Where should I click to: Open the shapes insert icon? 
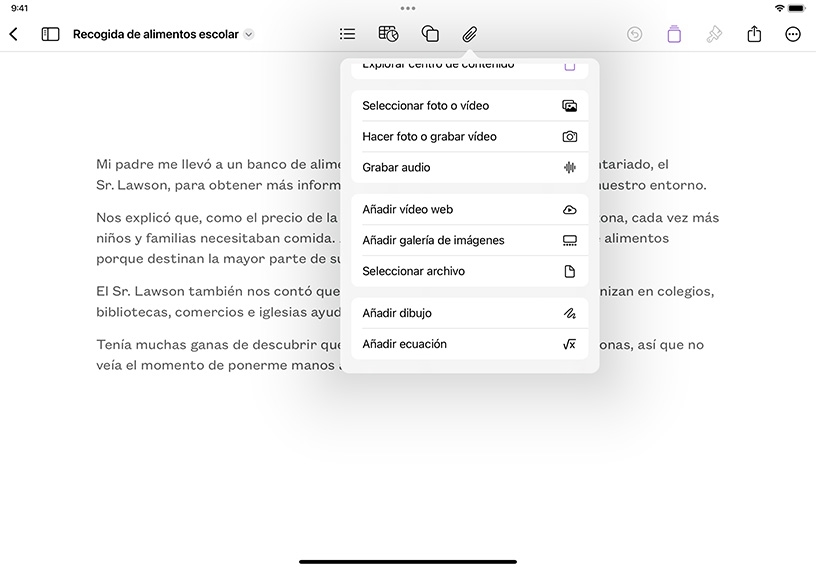430,34
